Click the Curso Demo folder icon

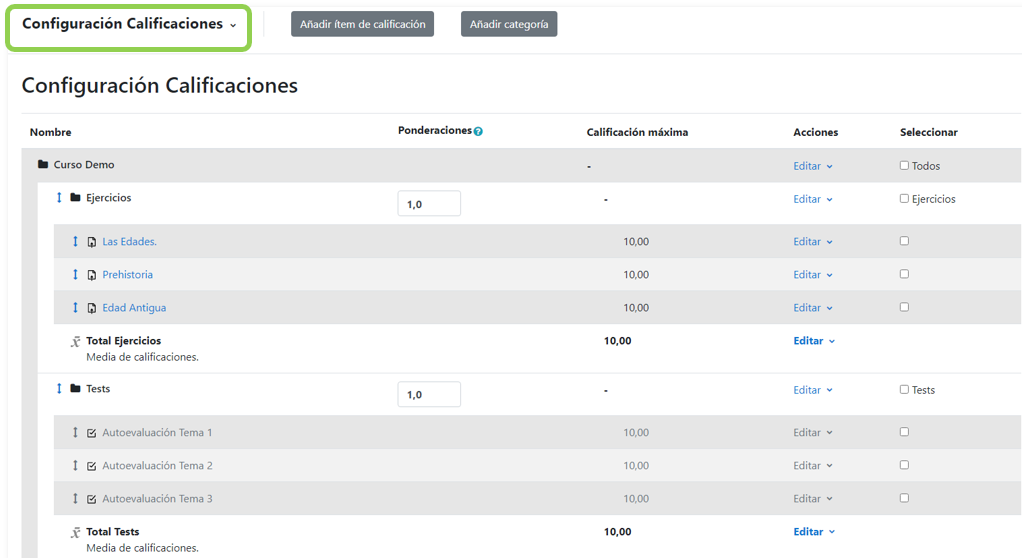coord(43,164)
